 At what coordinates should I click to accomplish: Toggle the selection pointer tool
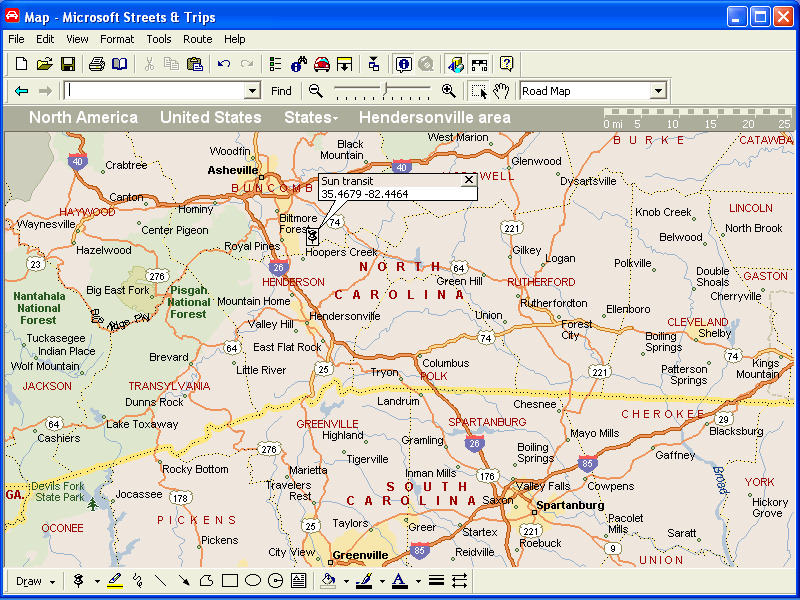479,91
